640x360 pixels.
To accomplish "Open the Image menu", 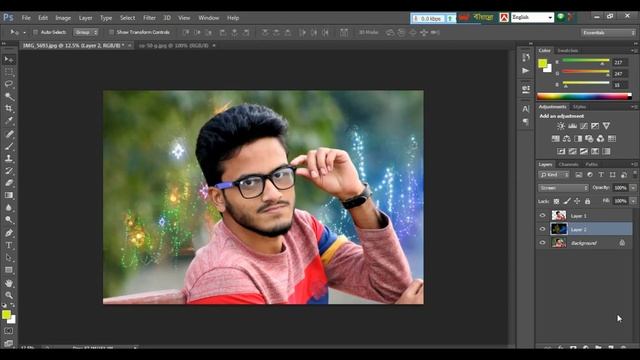I will point(63,18).
